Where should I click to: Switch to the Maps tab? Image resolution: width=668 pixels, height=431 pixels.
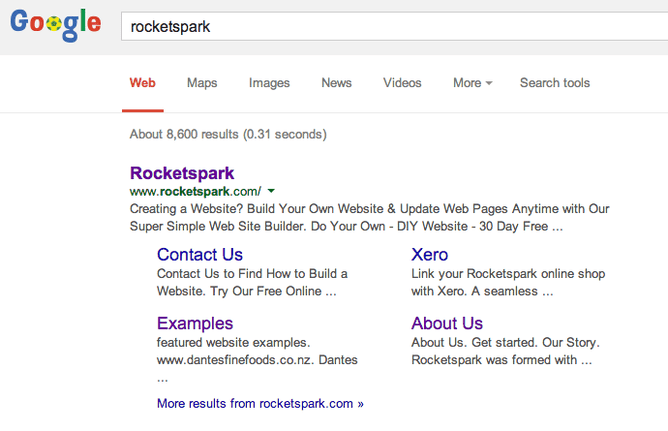202,83
